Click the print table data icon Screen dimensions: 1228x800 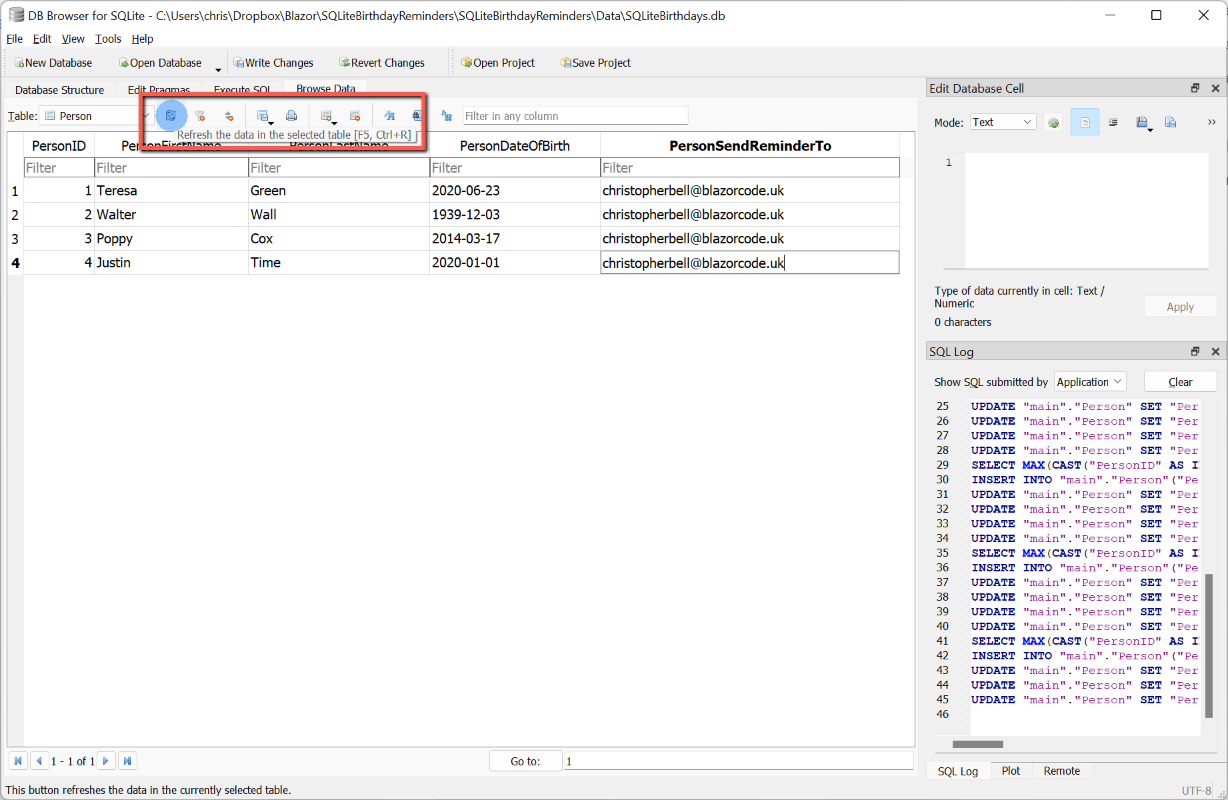[x=291, y=116]
